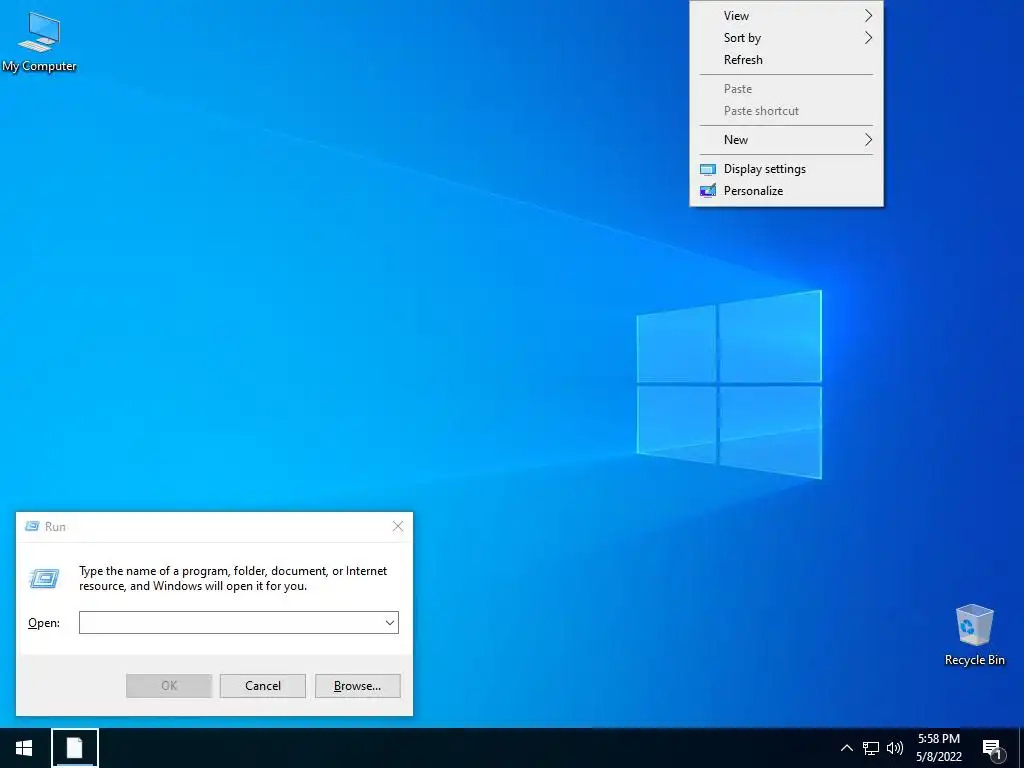Image resolution: width=1024 pixels, height=768 pixels.
Task: Click the volume speaker tray icon
Action: click(895, 748)
